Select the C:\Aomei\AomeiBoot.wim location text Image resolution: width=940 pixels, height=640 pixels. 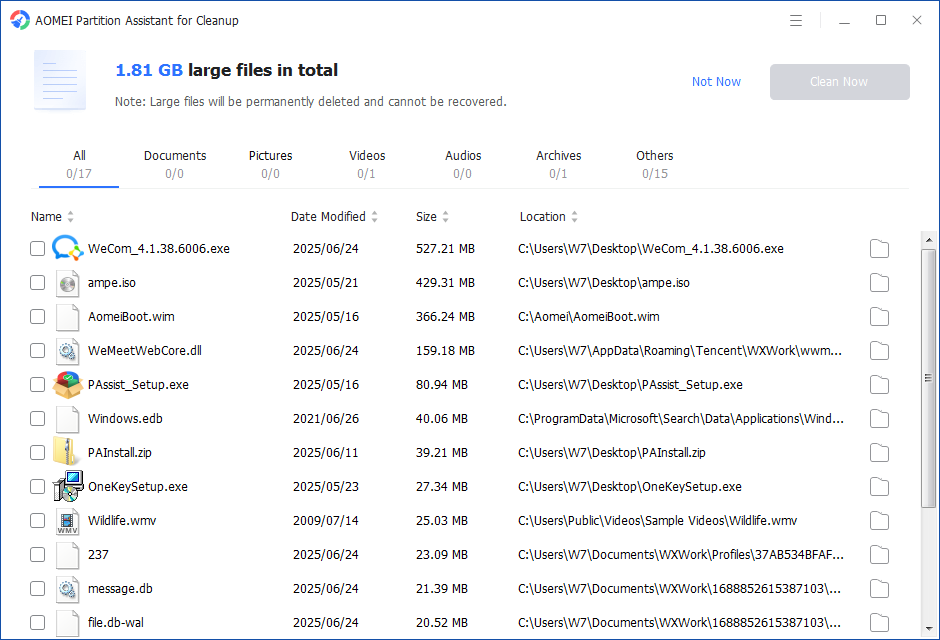589,316
